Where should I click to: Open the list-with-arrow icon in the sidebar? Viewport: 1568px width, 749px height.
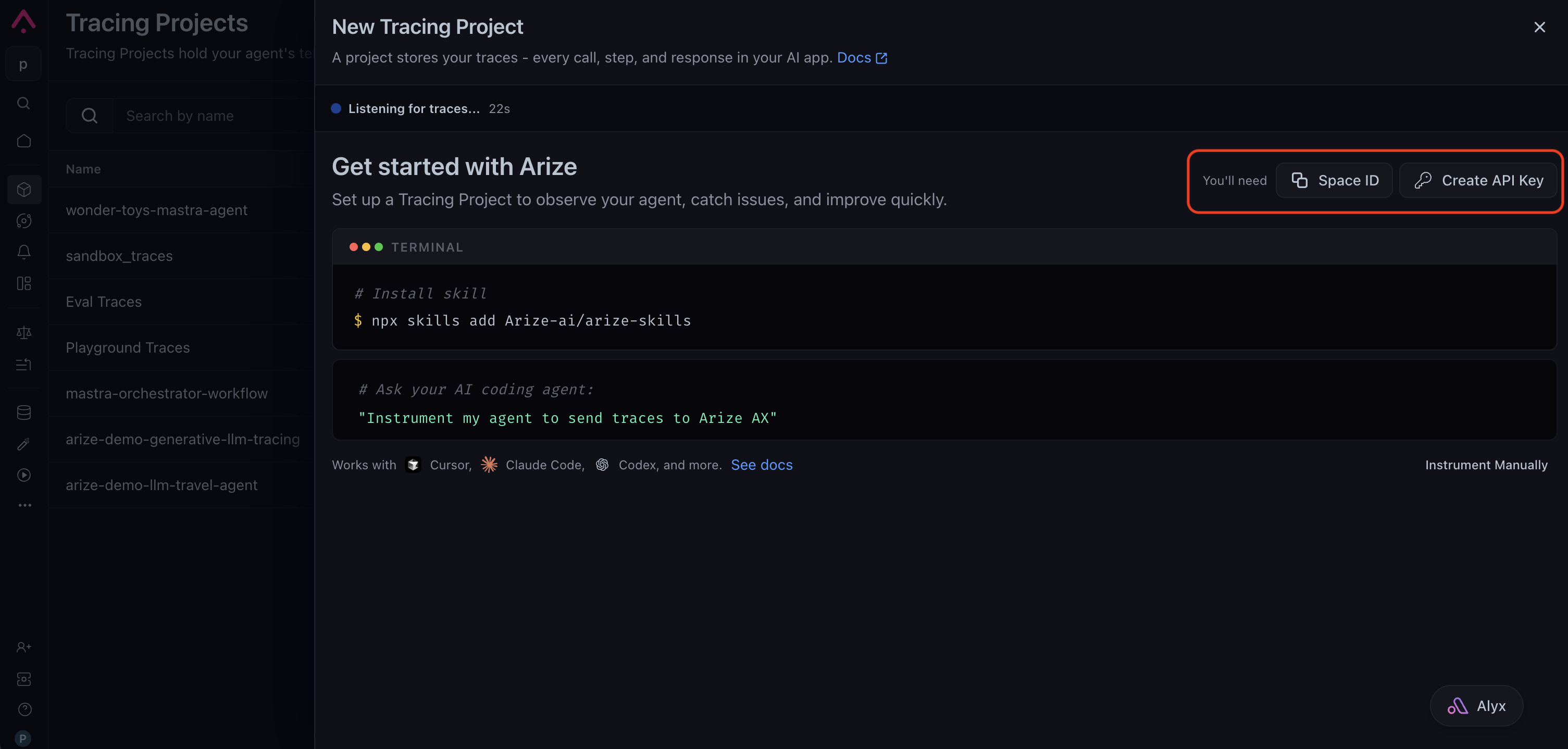coord(24,364)
